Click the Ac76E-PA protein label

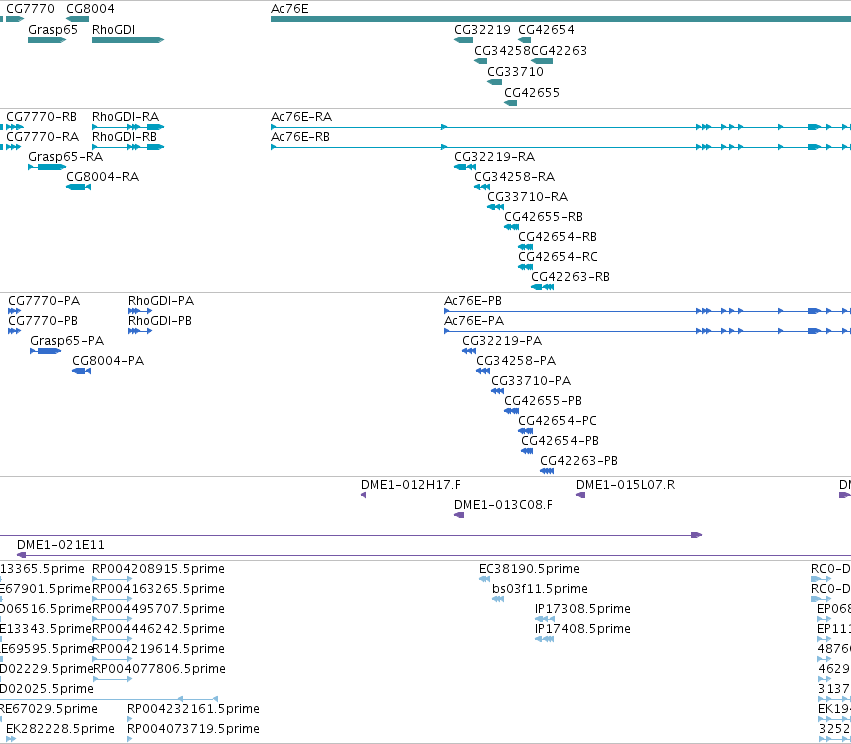coord(474,321)
